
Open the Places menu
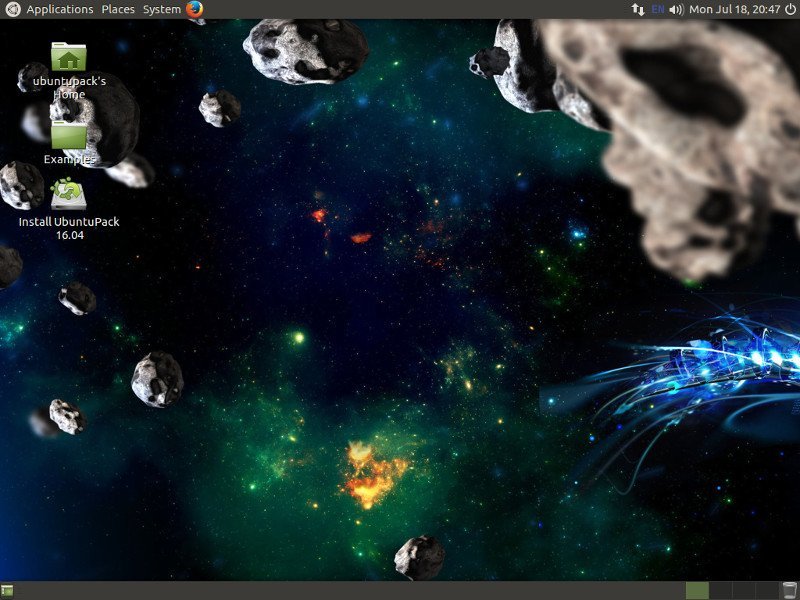(118, 9)
